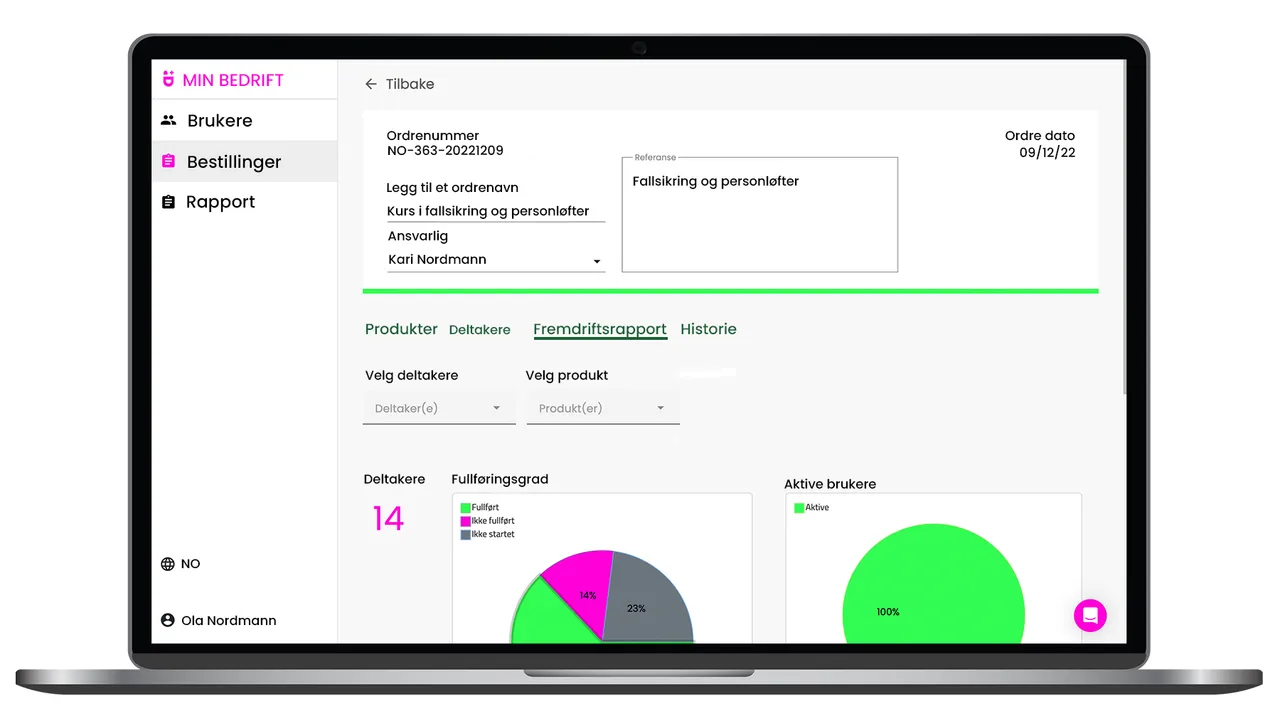The width and height of the screenshot is (1280, 711).
Task: Click the 23% gray pie slice
Action: click(x=646, y=598)
